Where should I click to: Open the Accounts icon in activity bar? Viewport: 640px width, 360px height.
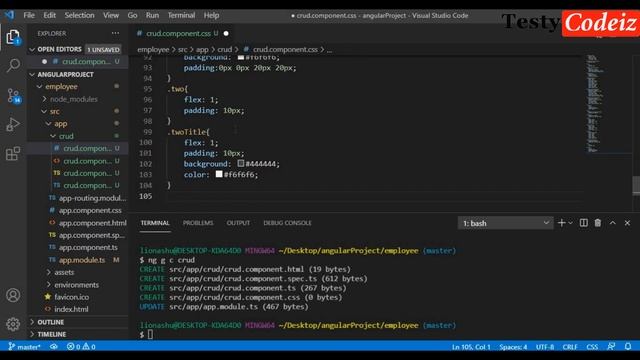click(13, 295)
